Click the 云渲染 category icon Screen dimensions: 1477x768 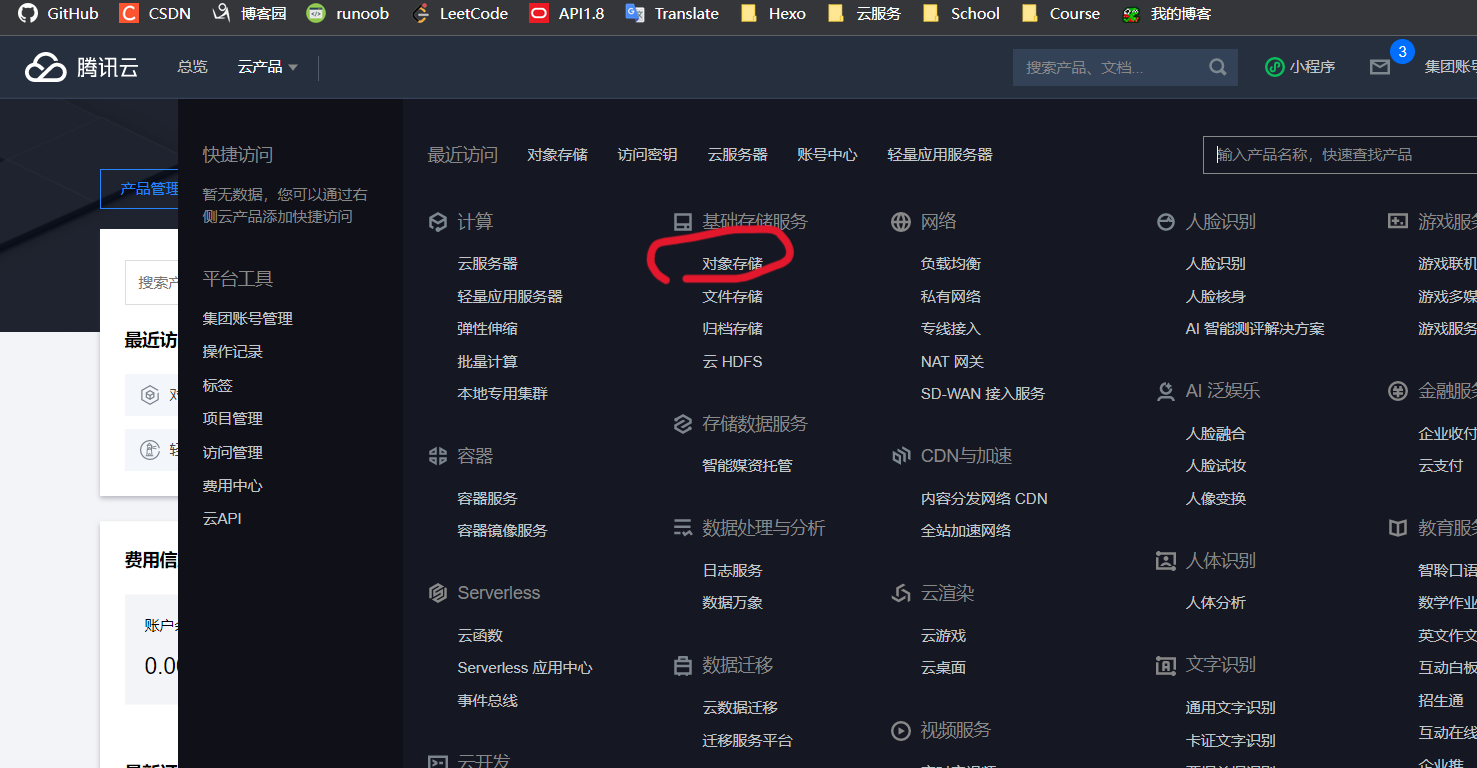[901, 593]
